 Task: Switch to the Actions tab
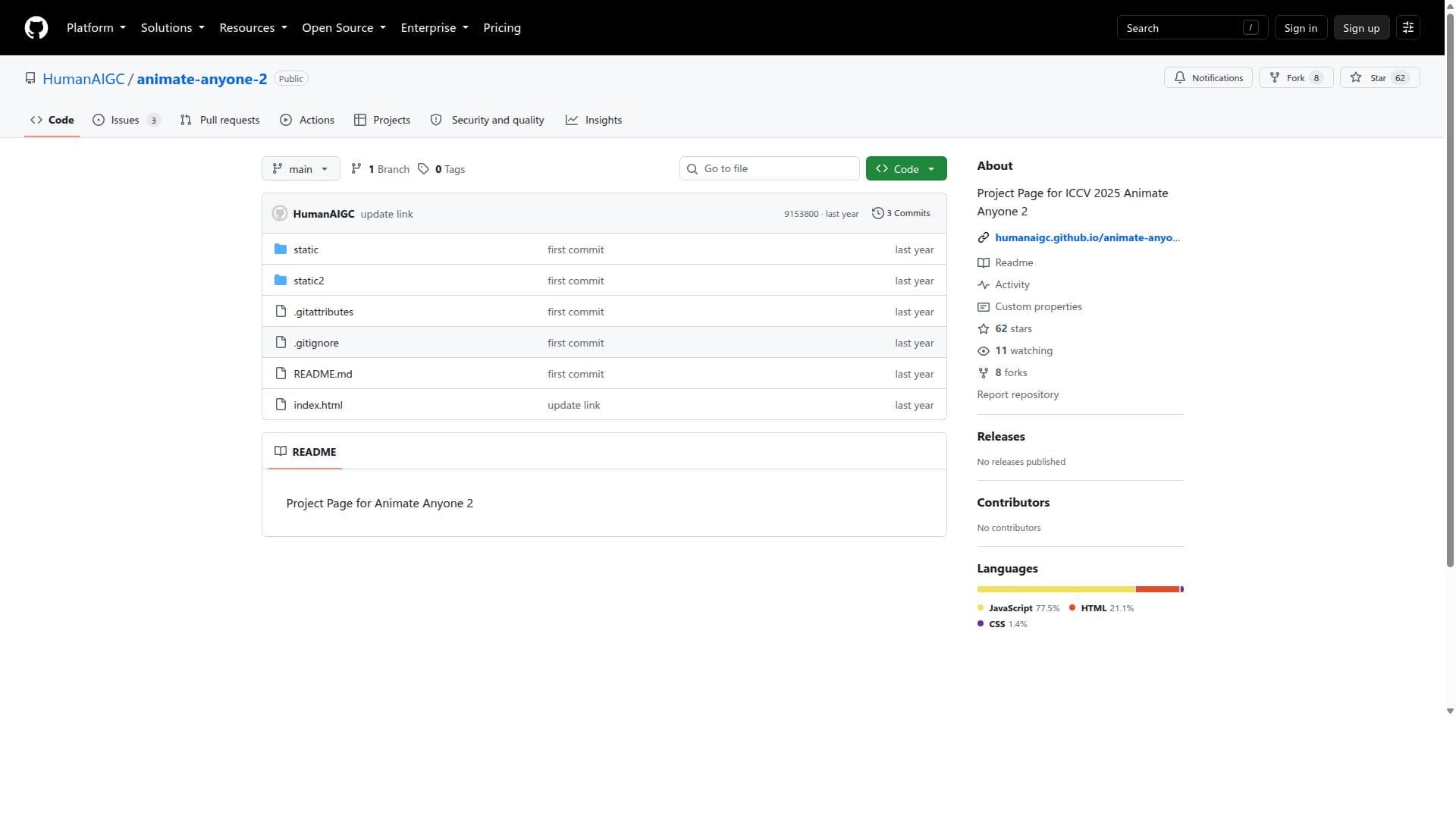pyautogui.click(x=307, y=121)
